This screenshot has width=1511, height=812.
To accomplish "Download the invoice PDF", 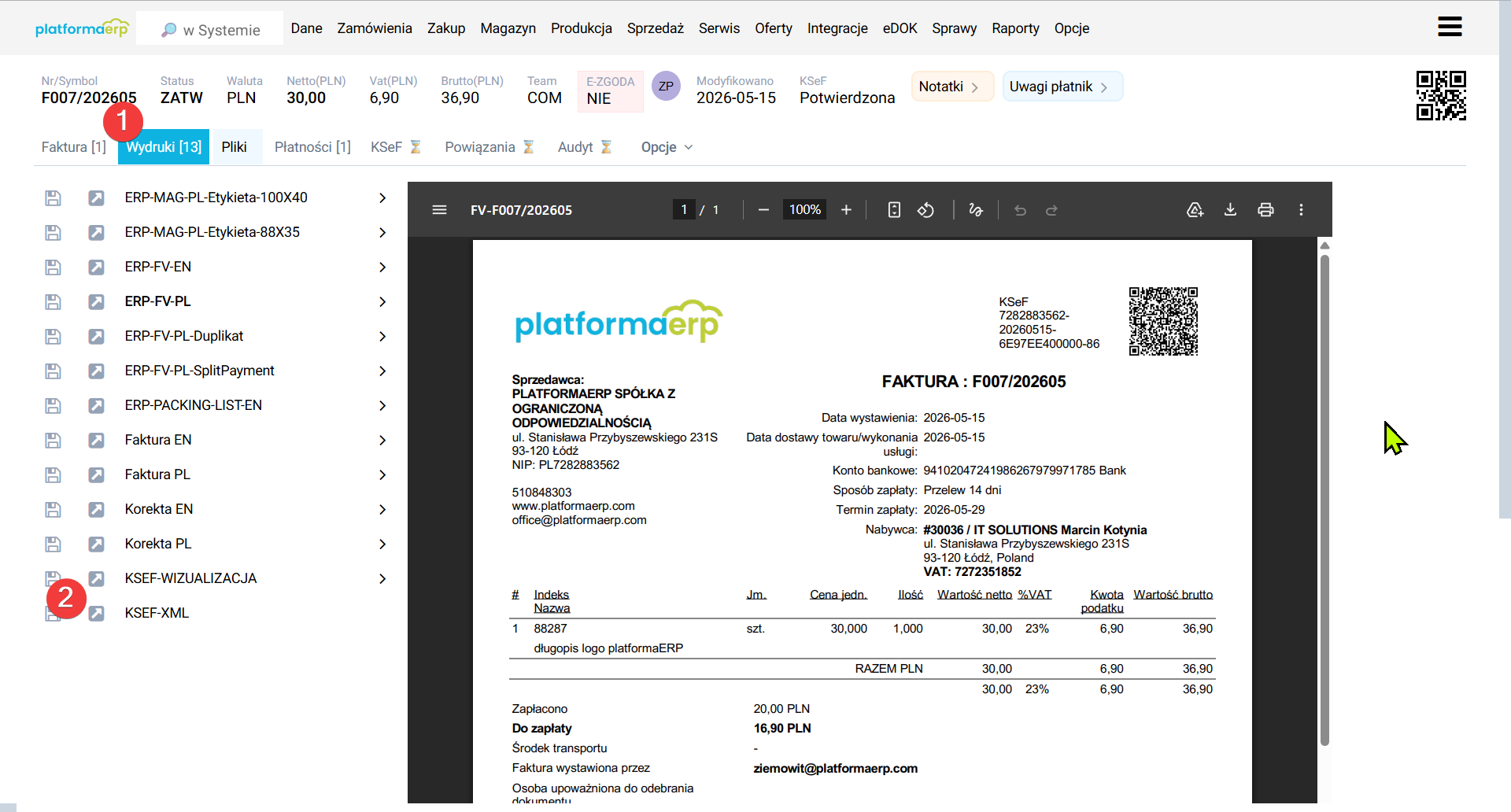I will coord(1230,210).
